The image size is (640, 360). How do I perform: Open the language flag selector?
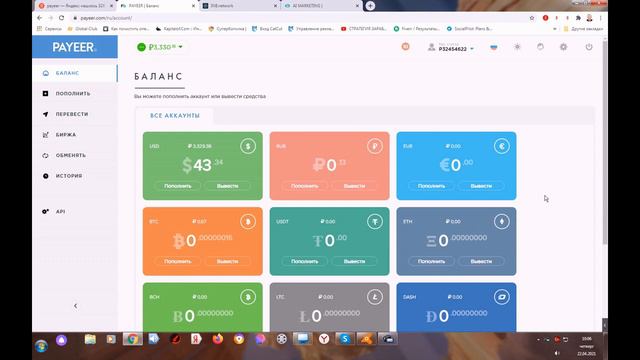[x=493, y=47]
